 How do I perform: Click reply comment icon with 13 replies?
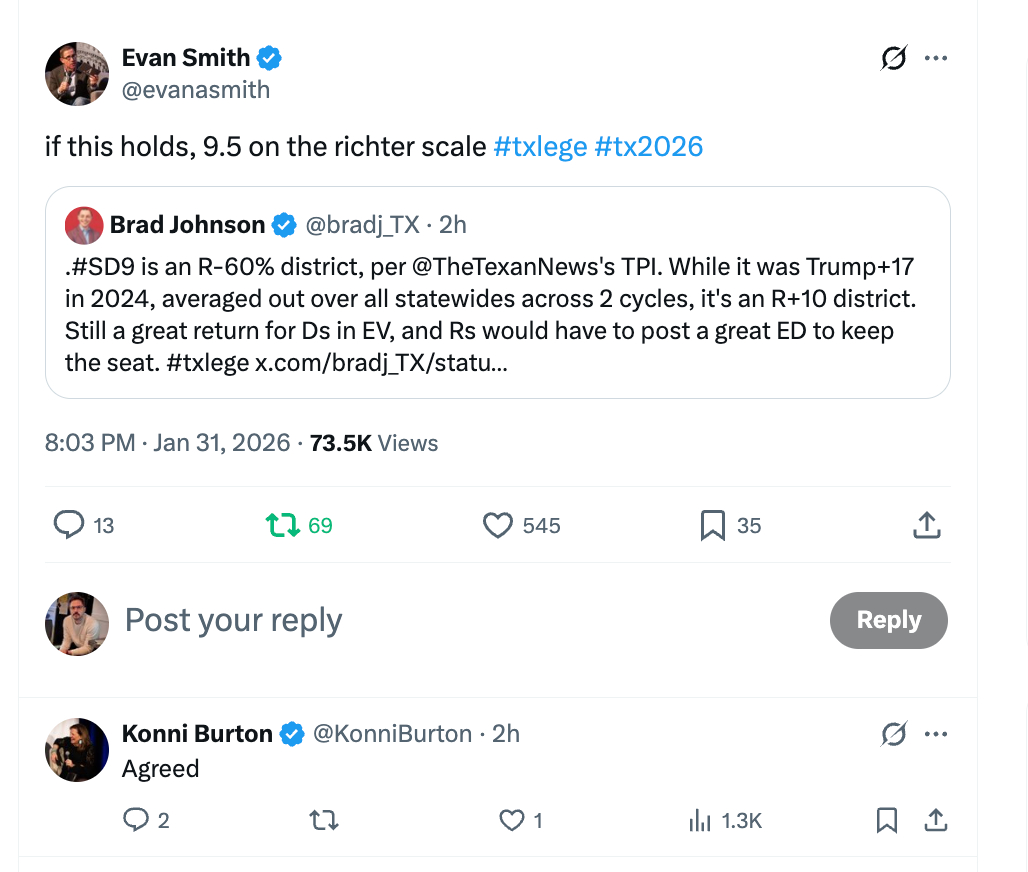point(69,524)
